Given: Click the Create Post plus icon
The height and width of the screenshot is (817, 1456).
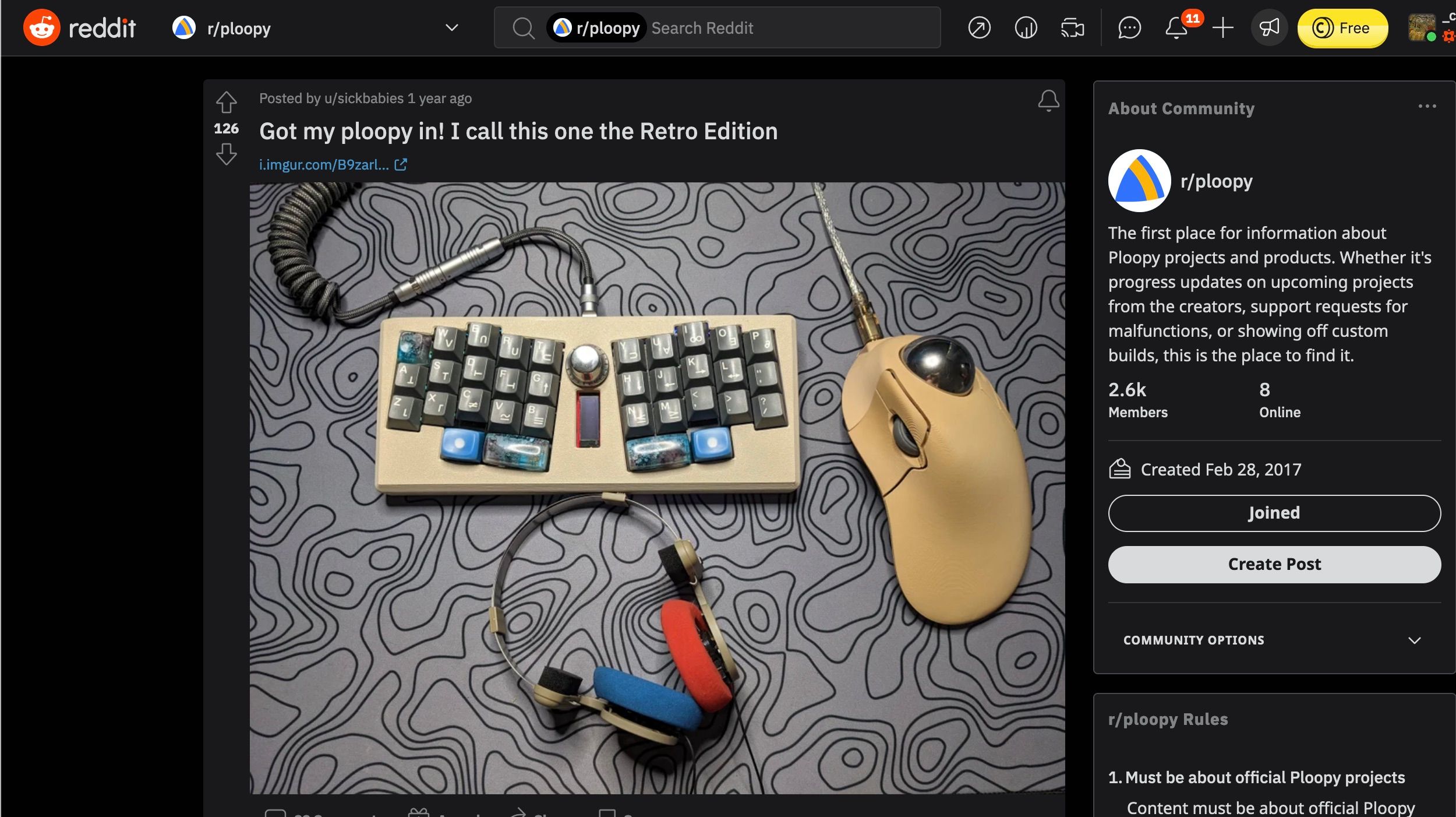Looking at the screenshot, I should click(x=1225, y=27).
